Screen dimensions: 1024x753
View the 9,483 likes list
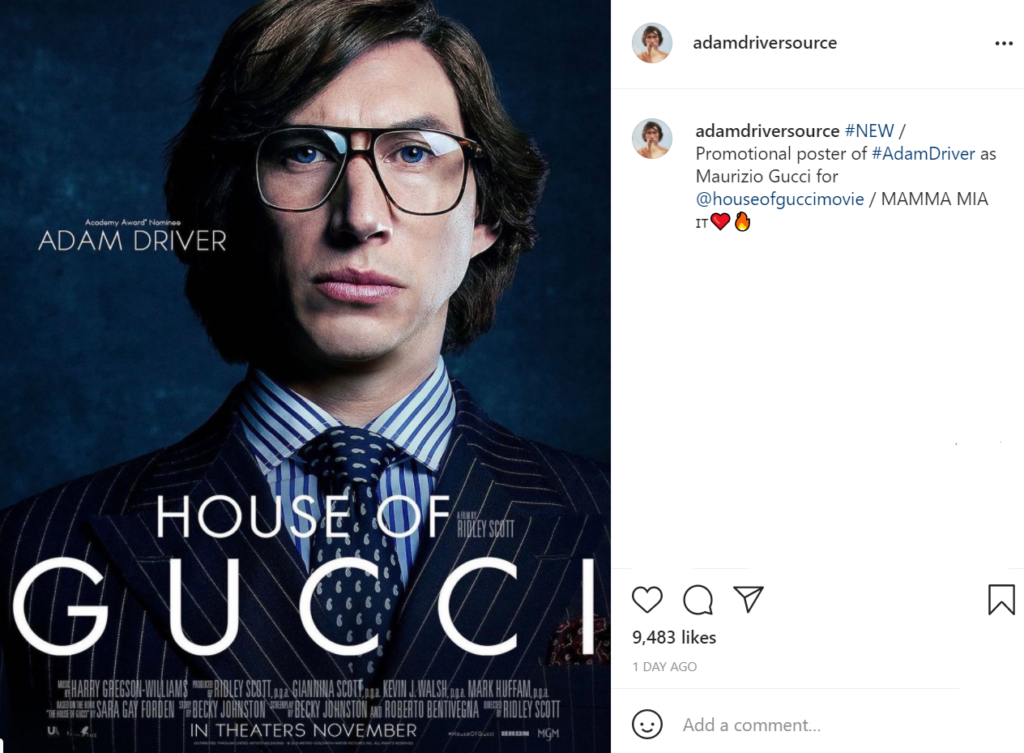pyautogui.click(x=674, y=637)
